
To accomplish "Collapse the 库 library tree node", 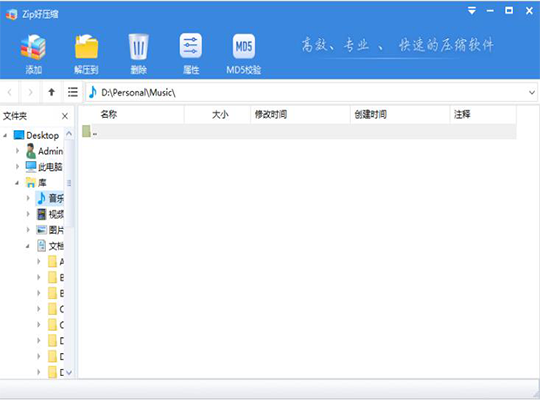I will 17,183.
